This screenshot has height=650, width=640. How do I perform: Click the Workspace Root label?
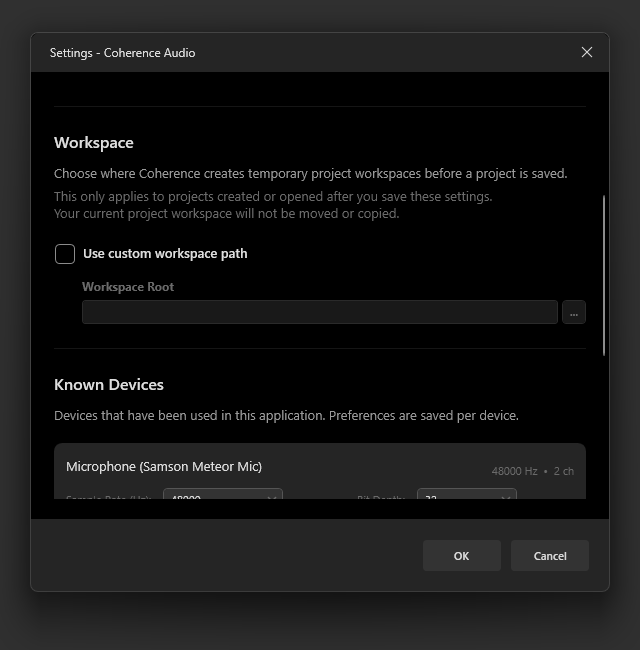click(x=128, y=287)
